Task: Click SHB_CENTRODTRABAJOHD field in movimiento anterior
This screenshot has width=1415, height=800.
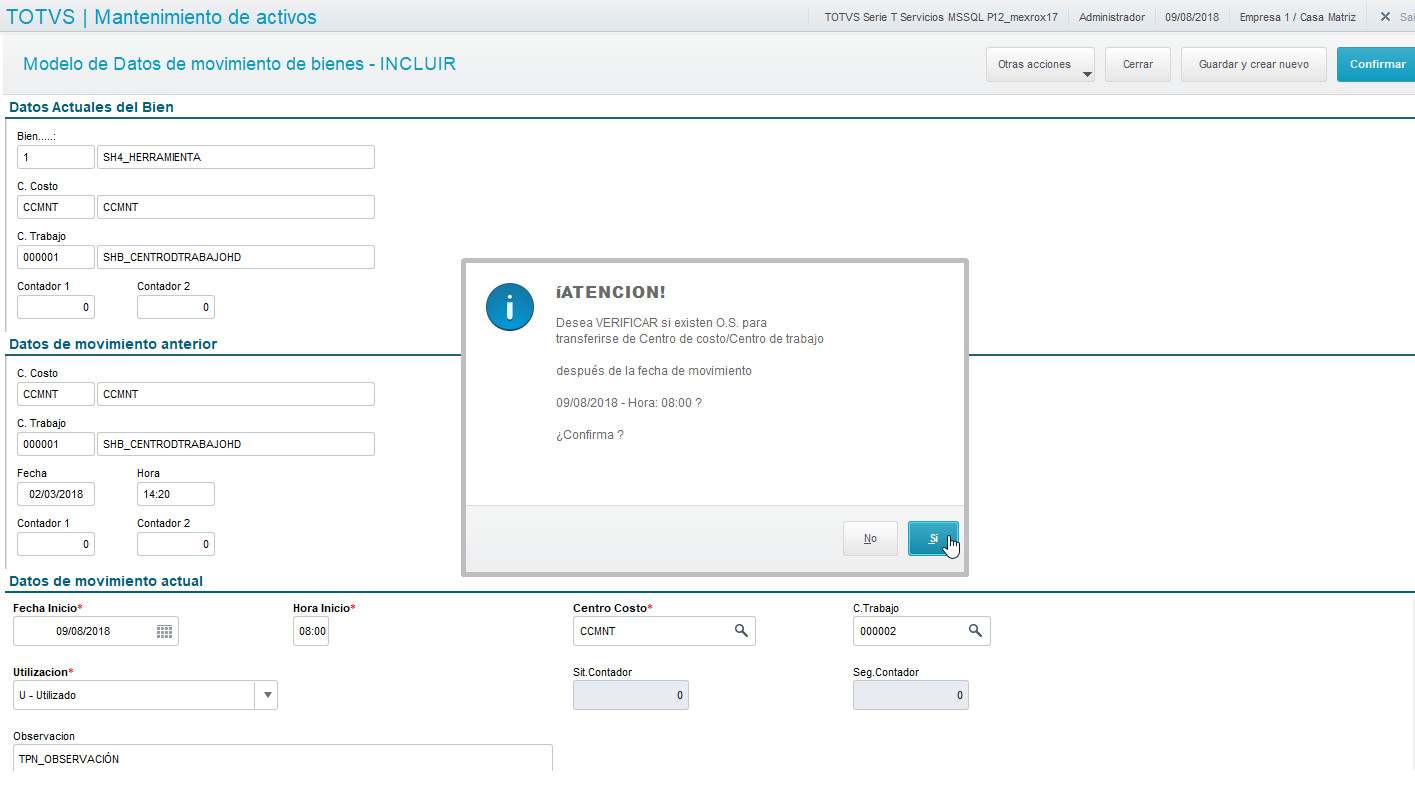Action: [x=236, y=444]
